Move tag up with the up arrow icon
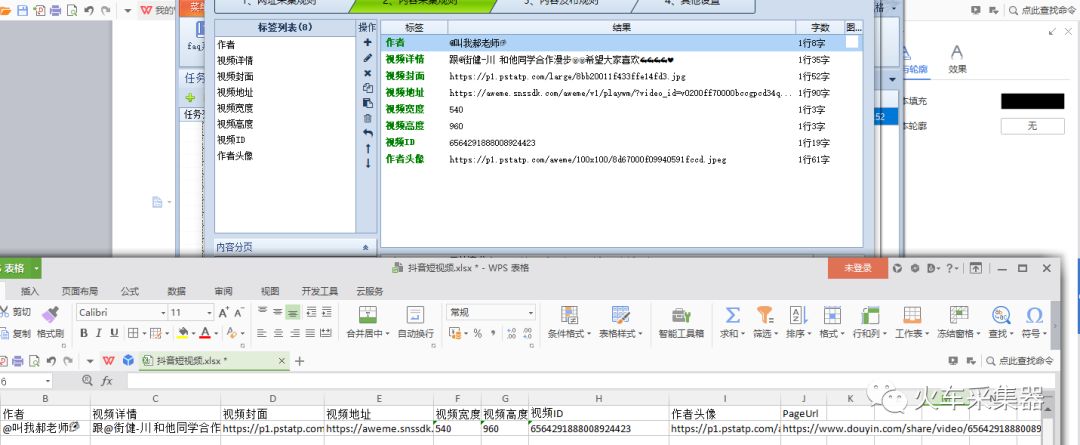The width and height of the screenshot is (1080, 445). 368,148
